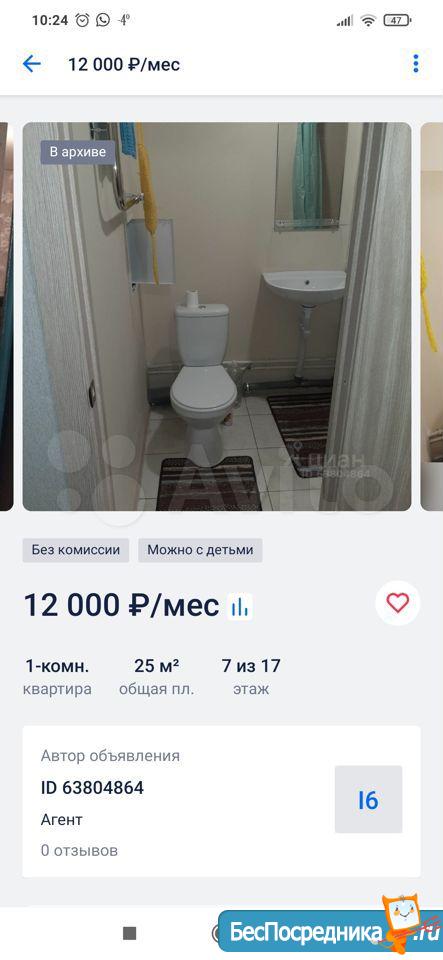The width and height of the screenshot is (443, 960).
Task: Tap the Android recent apps square button
Action: 130,932
